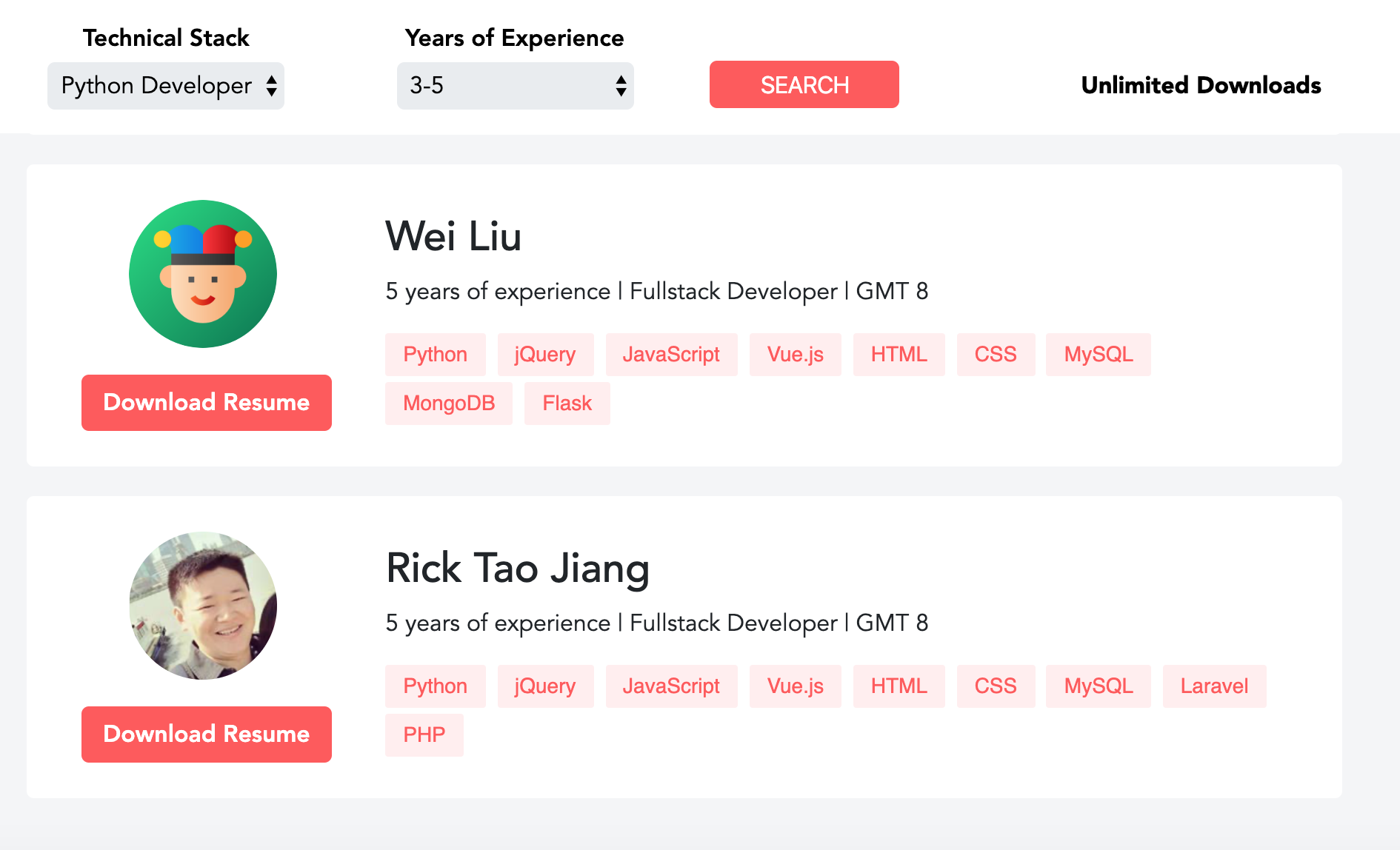Select the Vue.js tag on Wei Liu's card

coord(796,355)
